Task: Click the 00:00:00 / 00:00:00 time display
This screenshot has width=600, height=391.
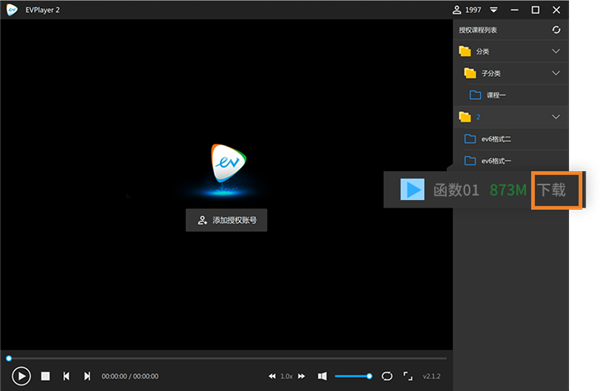Action: [x=130, y=376]
